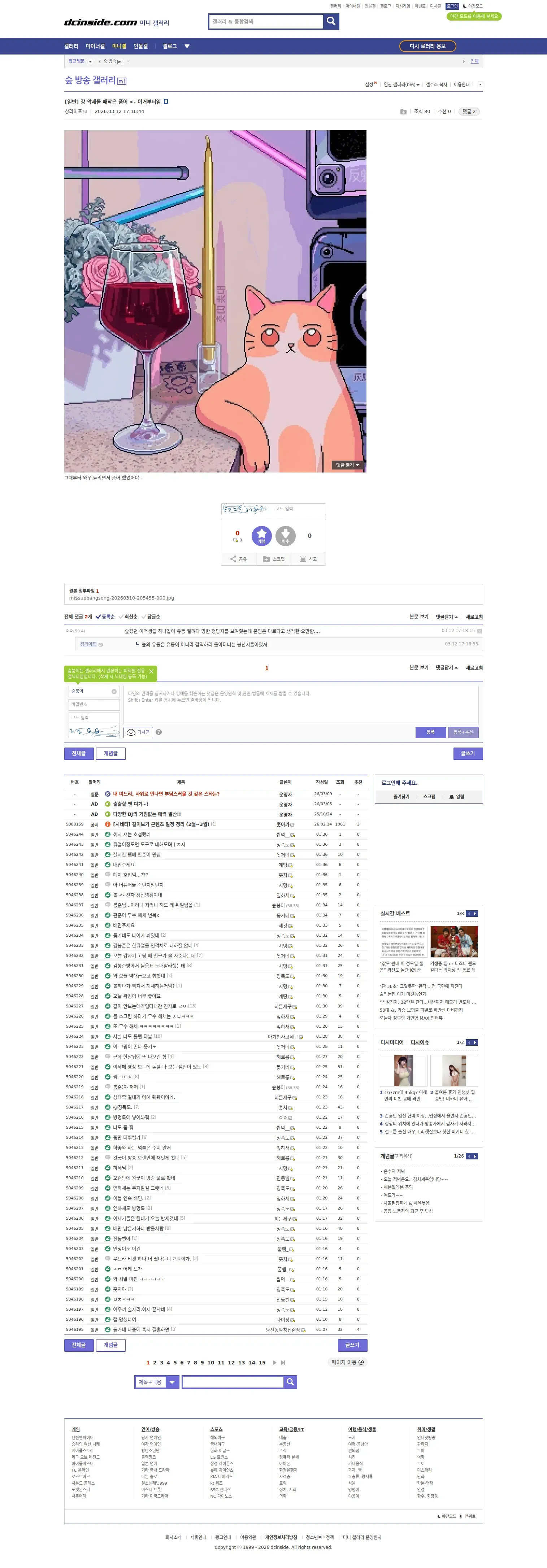Click the mobile icon next to post title
Image resolution: width=547 pixels, height=1568 pixels.
click(x=166, y=102)
